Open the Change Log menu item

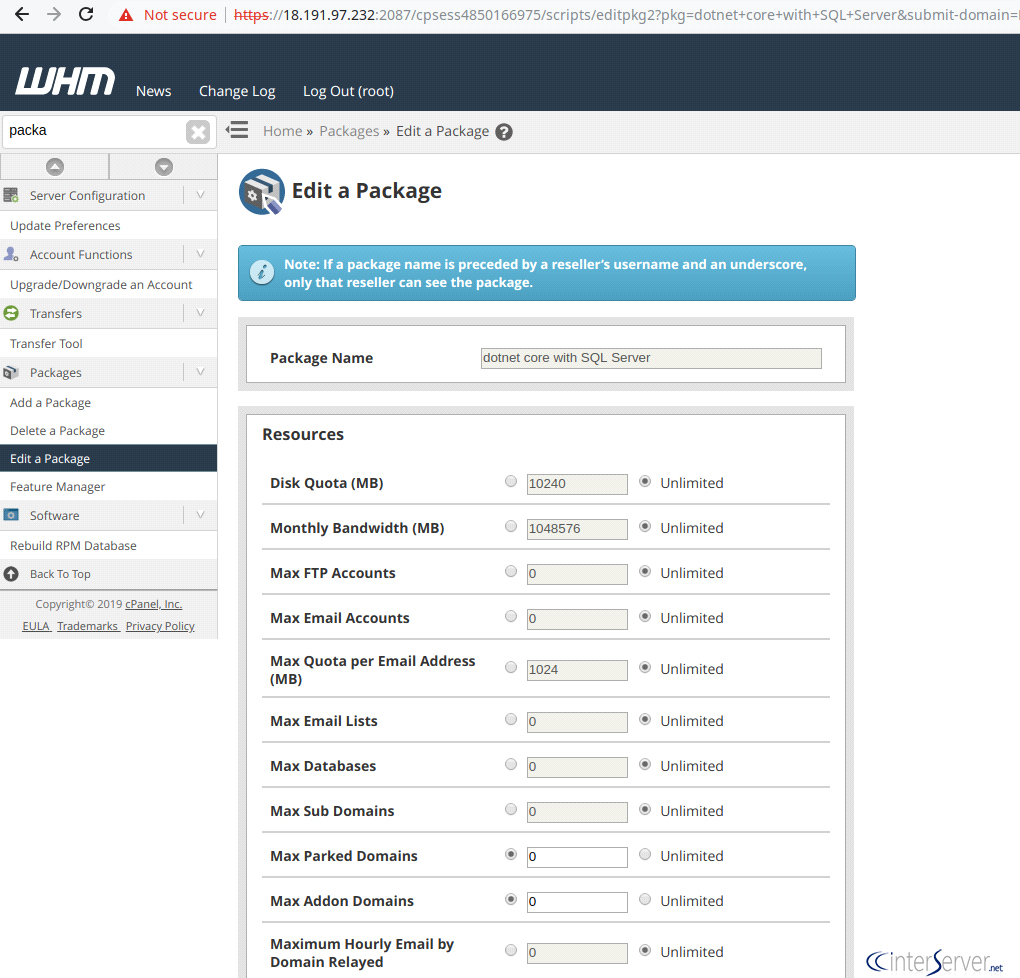point(237,91)
